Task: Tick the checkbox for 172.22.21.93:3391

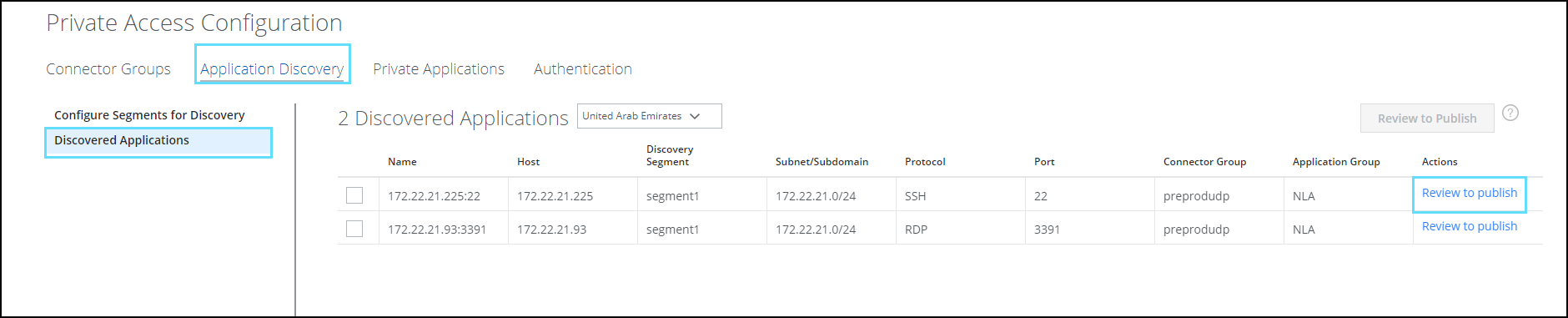Action: tap(354, 229)
